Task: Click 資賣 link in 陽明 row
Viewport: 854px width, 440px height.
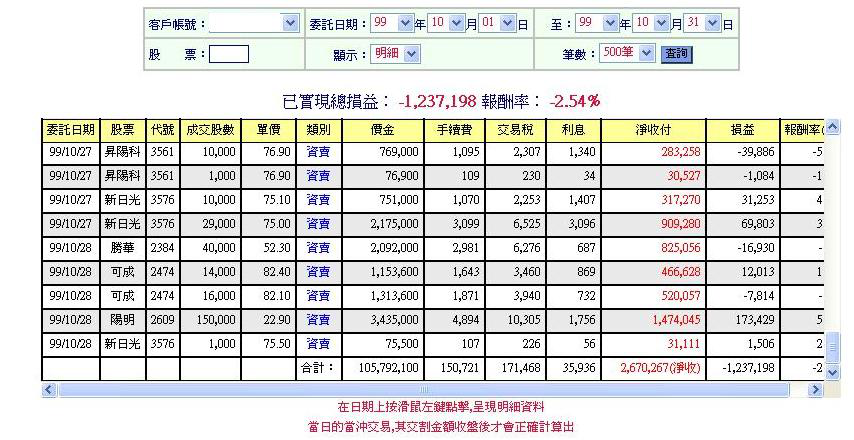Action: (x=318, y=320)
